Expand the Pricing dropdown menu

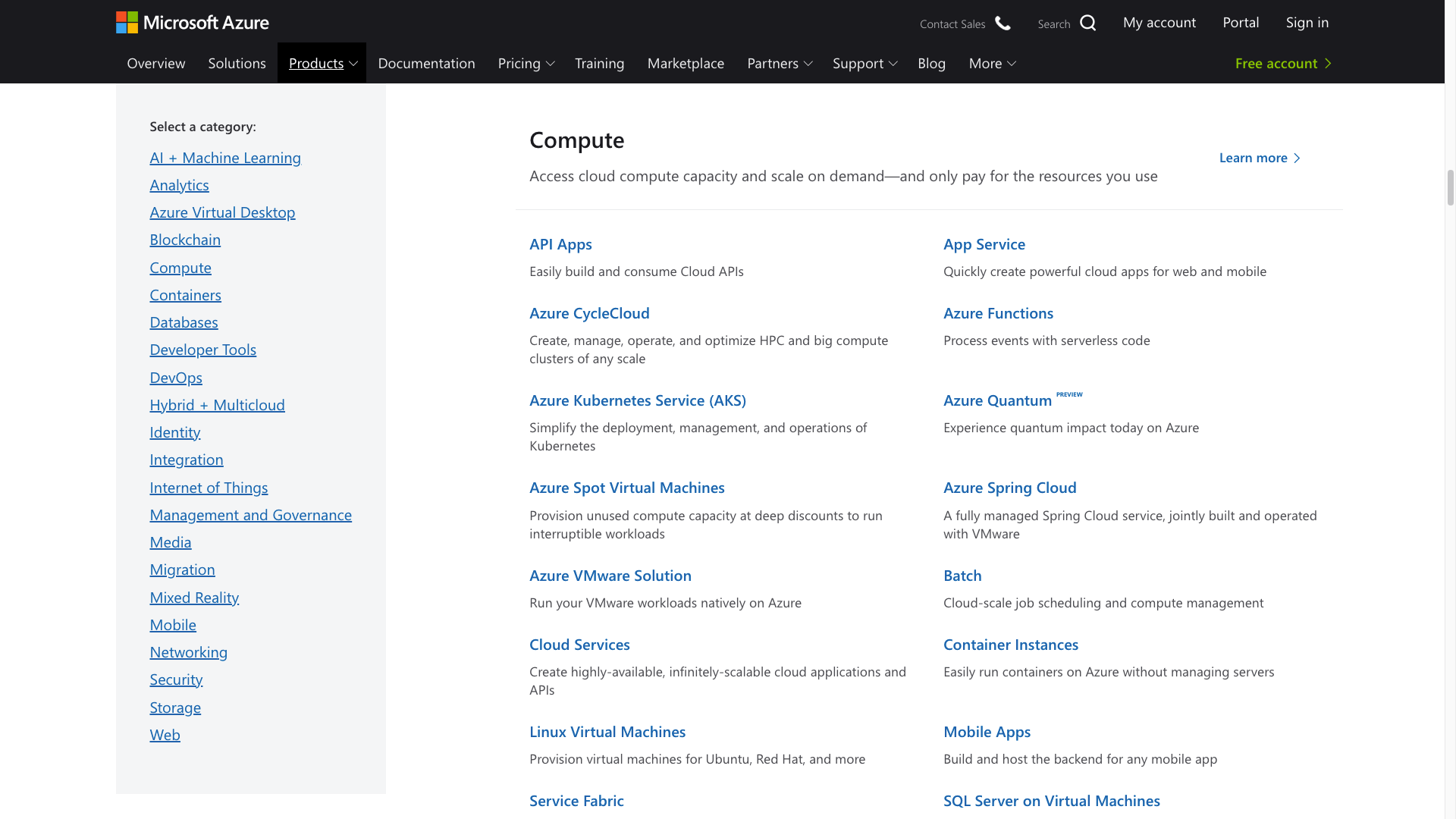(526, 63)
